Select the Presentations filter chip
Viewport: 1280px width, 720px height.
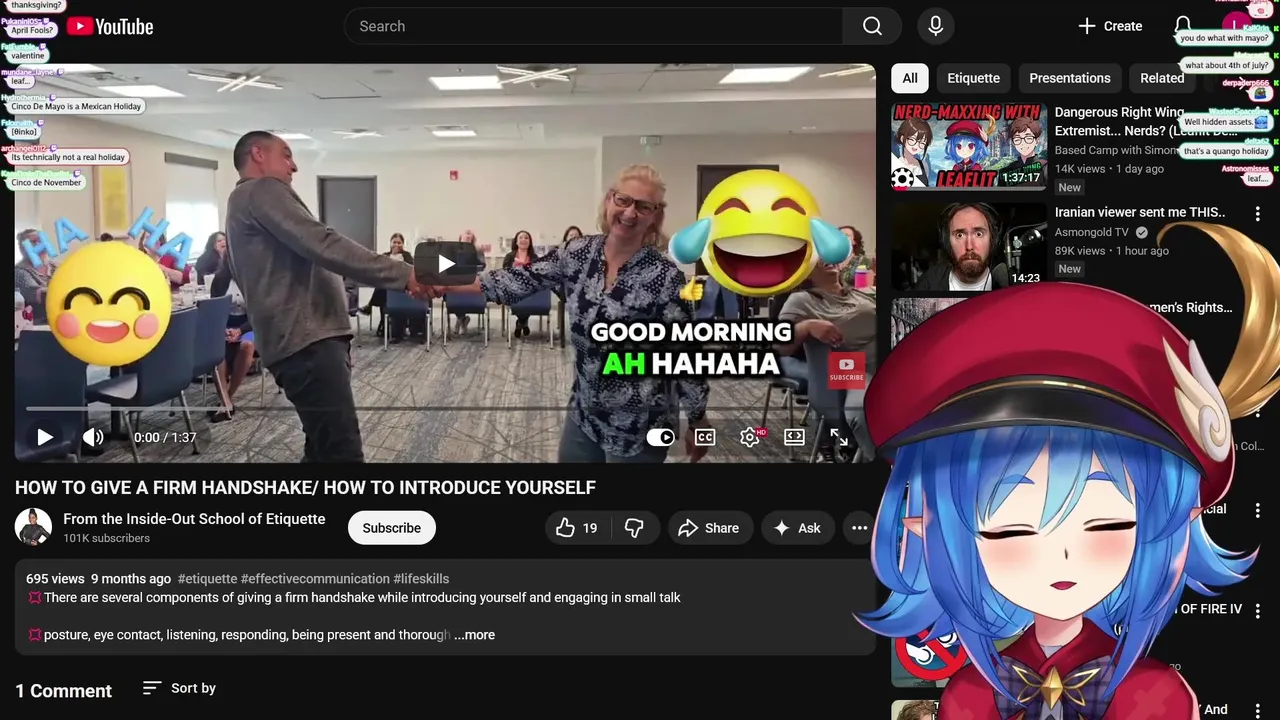pos(1070,78)
